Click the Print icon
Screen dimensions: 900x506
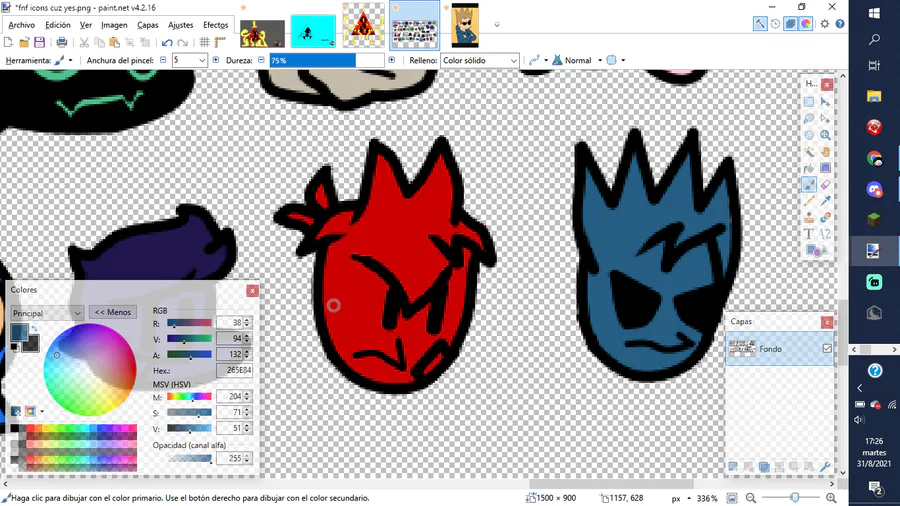click(x=61, y=42)
